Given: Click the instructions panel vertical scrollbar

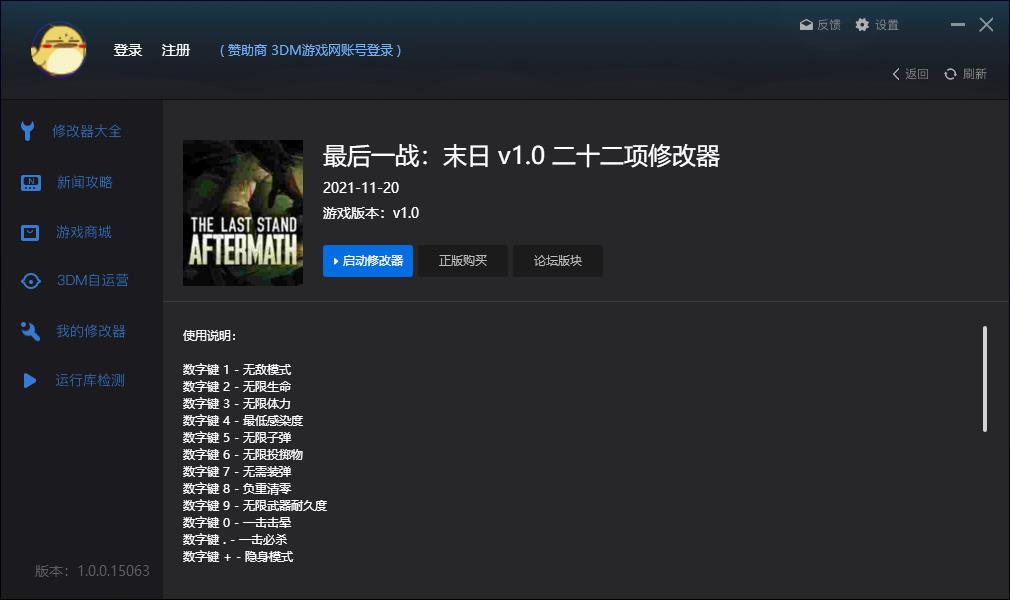Looking at the screenshot, I should pos(985,379).
